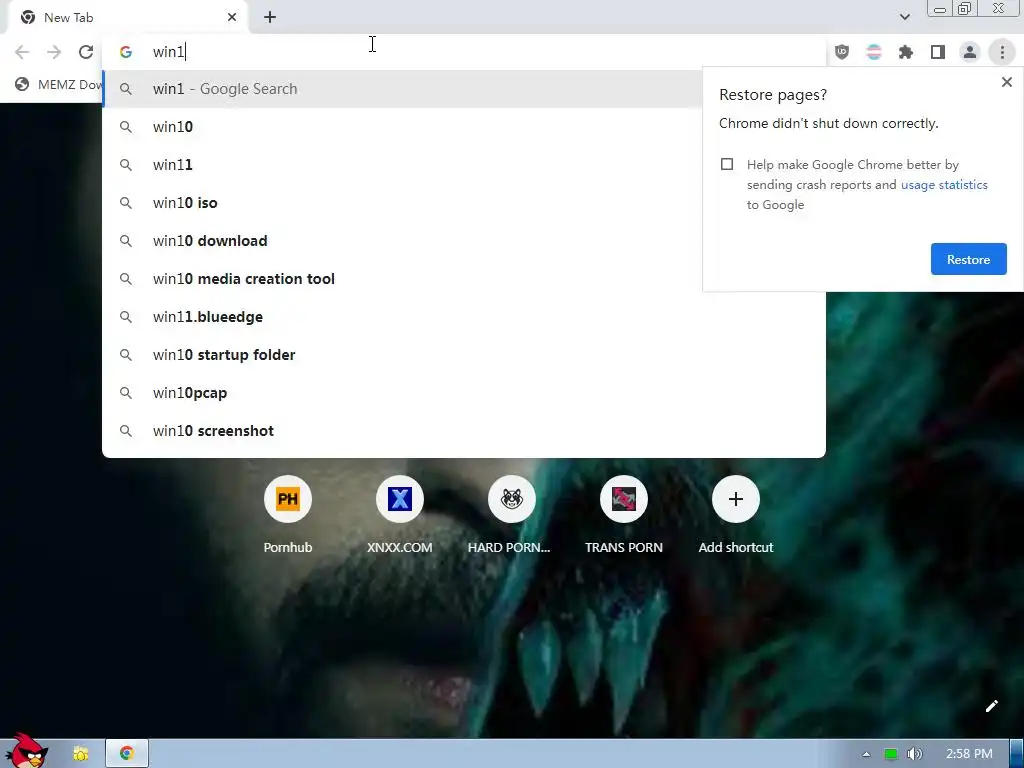Reload the current page
1024x768 pixels.
[86, 52]
